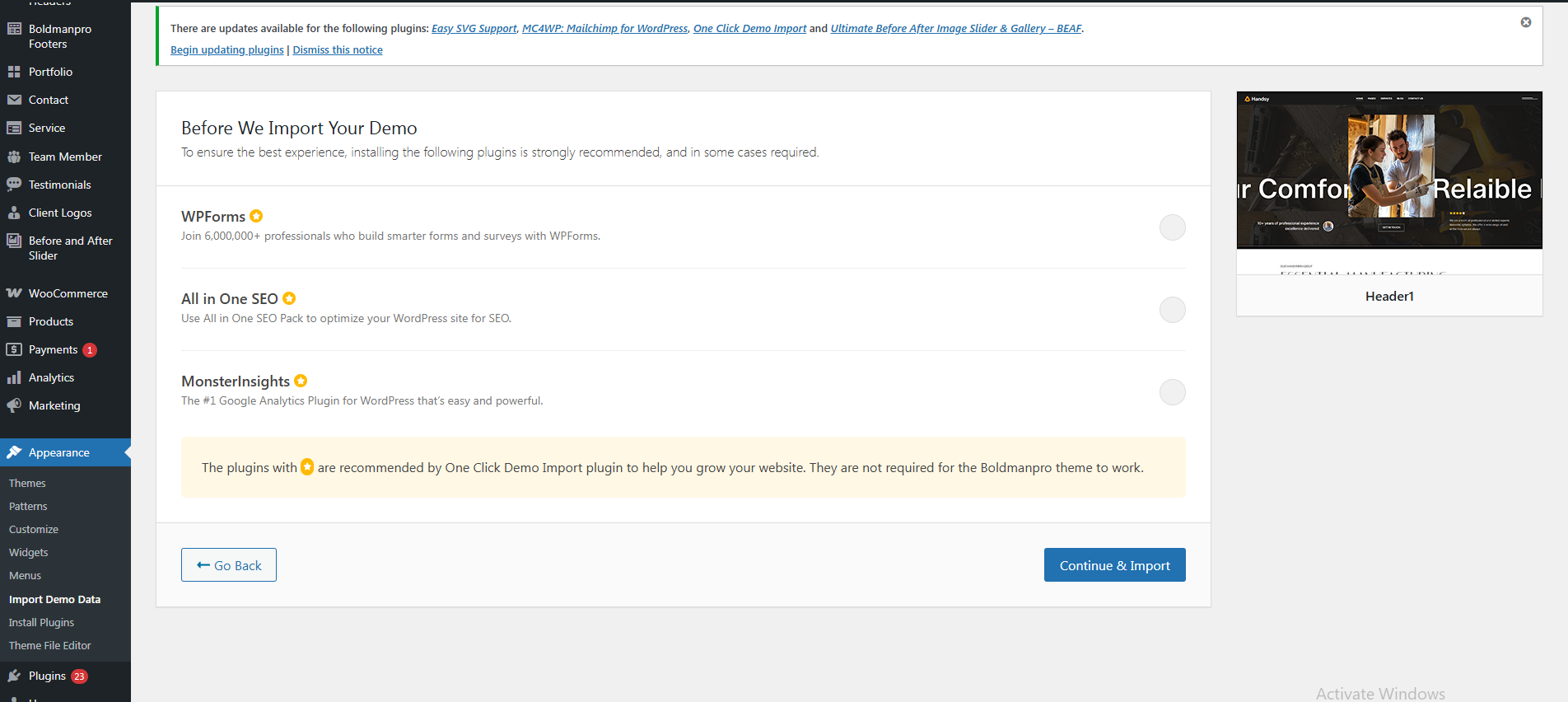This screenshot has width=1568, height=702.
Task: Click the Plugins plug icon
Action: [14, 676]
